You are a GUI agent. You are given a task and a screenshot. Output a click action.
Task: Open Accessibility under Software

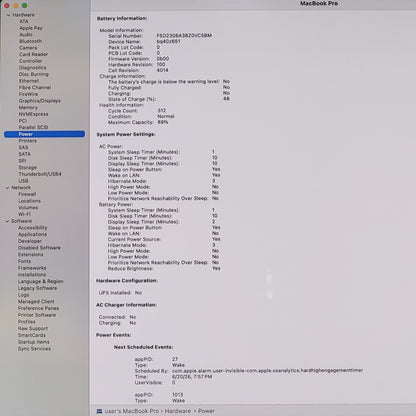pos(33,228)
